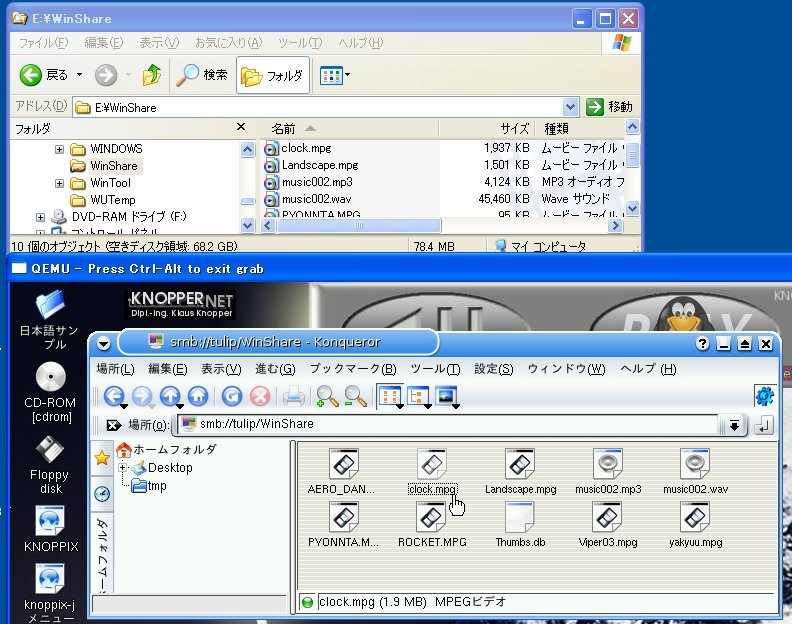Viewport: 792px width, 624px height.
Task: Expand the Desktop node in Konqueror sidebar
Action: [x=123, y=468]
